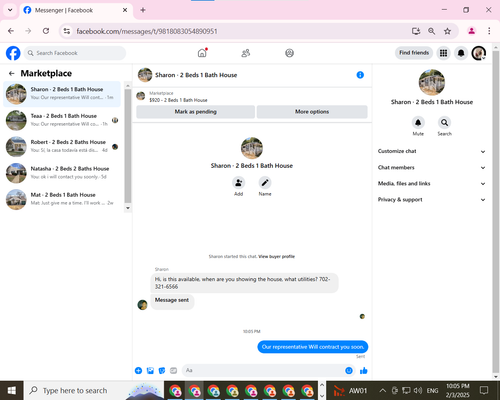Open Chrome three-dot menu
The height and width of the screenshot is (400, 500).
pos(489,31)
